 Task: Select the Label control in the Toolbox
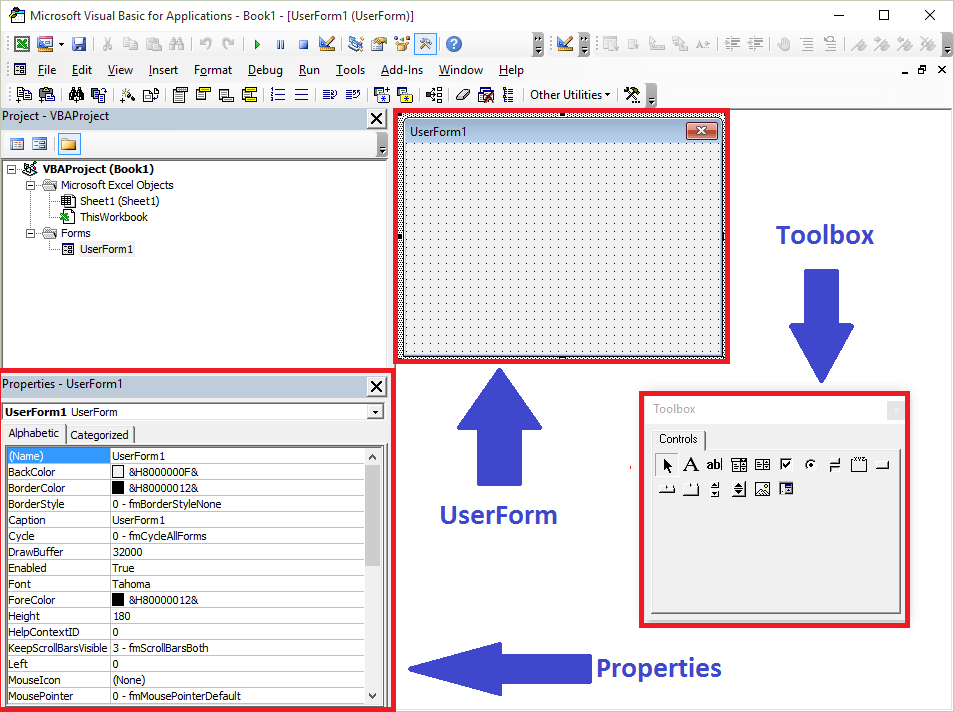(x=690, y=464)
